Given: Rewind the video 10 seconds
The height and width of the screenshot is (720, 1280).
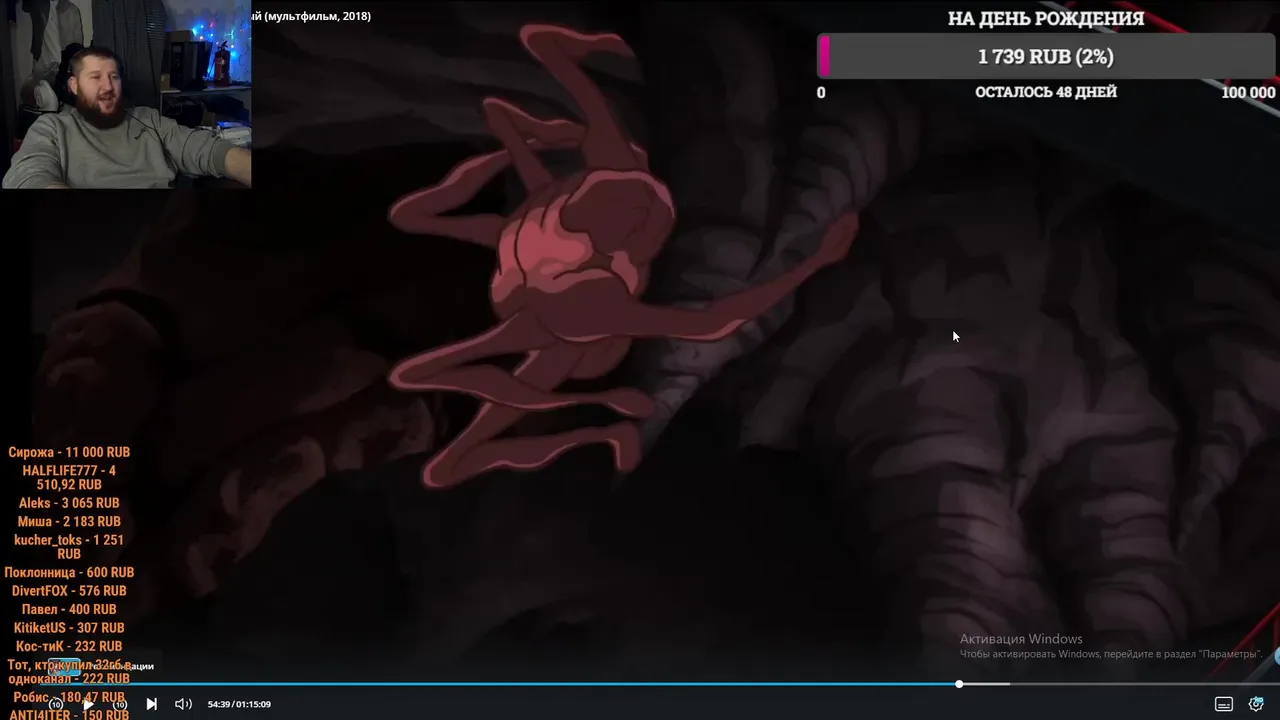Looking at the screenshot, I should click(56, 704).
